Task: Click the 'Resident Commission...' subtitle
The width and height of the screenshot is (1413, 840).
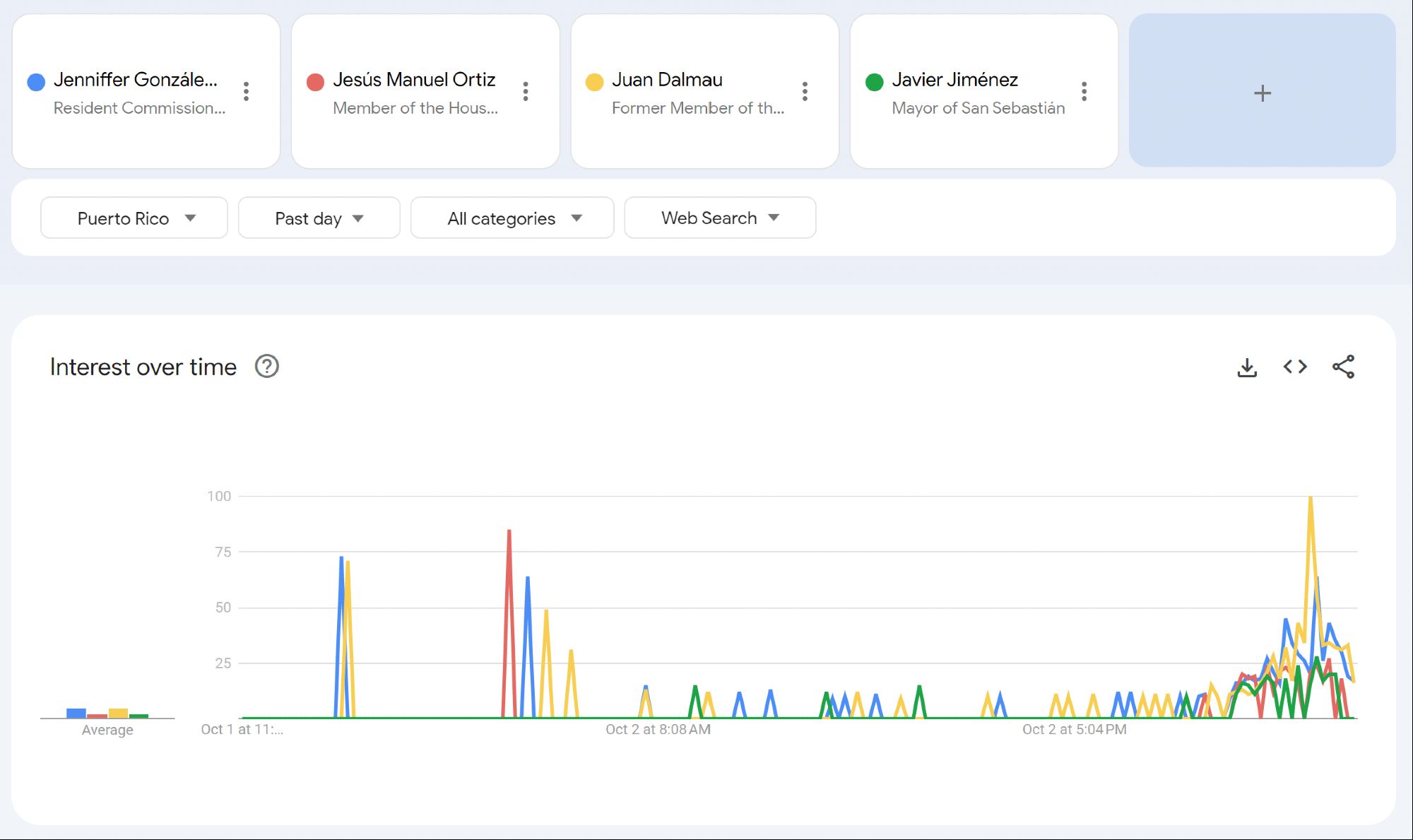Action: pos(140,108)
